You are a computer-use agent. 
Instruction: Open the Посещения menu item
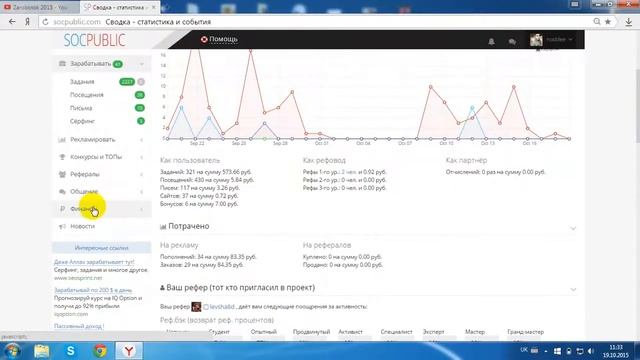87,95
